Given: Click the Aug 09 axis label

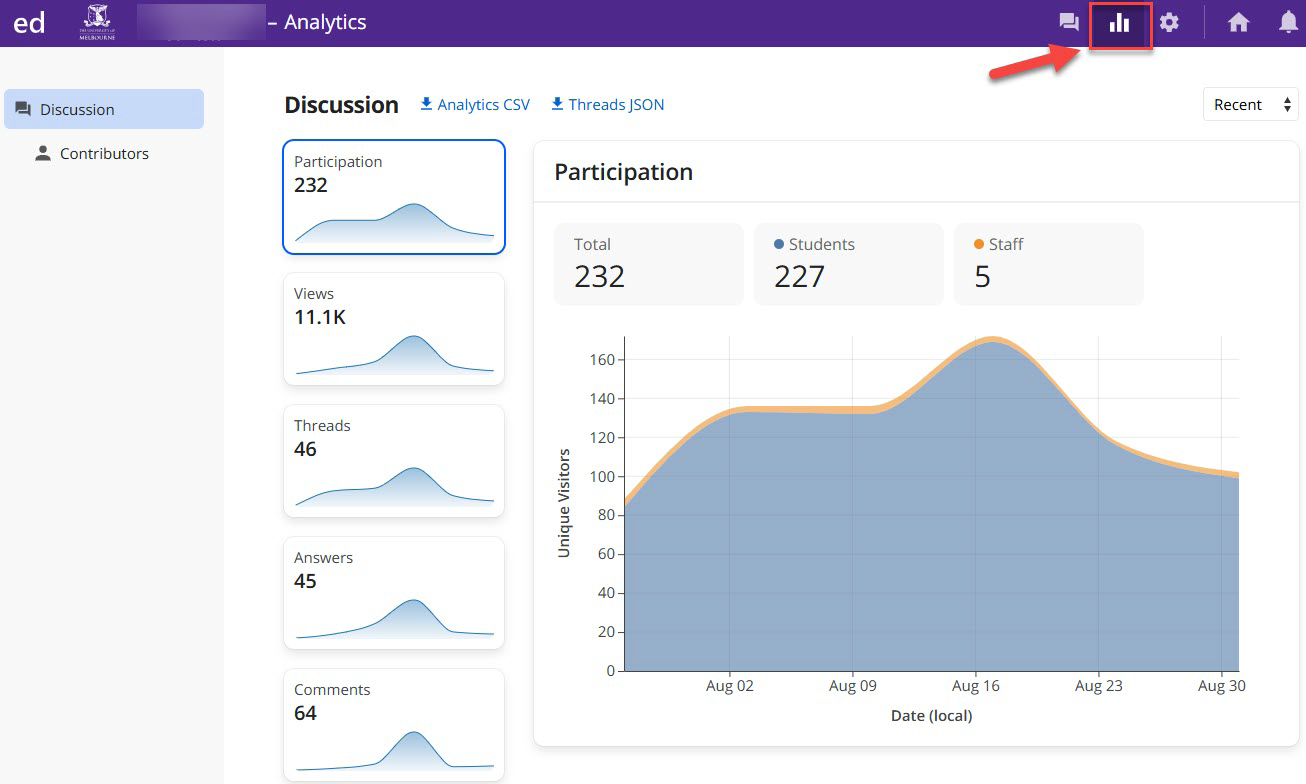Looking at the screenshot, I should point(853,686).
